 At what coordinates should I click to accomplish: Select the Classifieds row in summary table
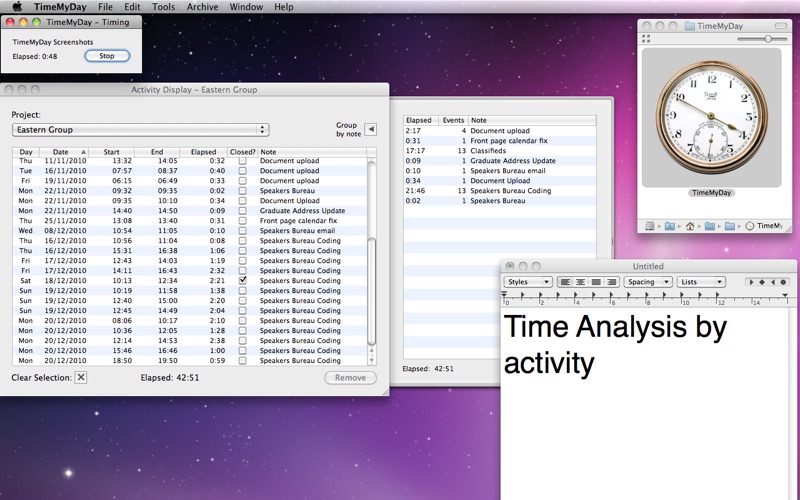click(x=499, y=151)
